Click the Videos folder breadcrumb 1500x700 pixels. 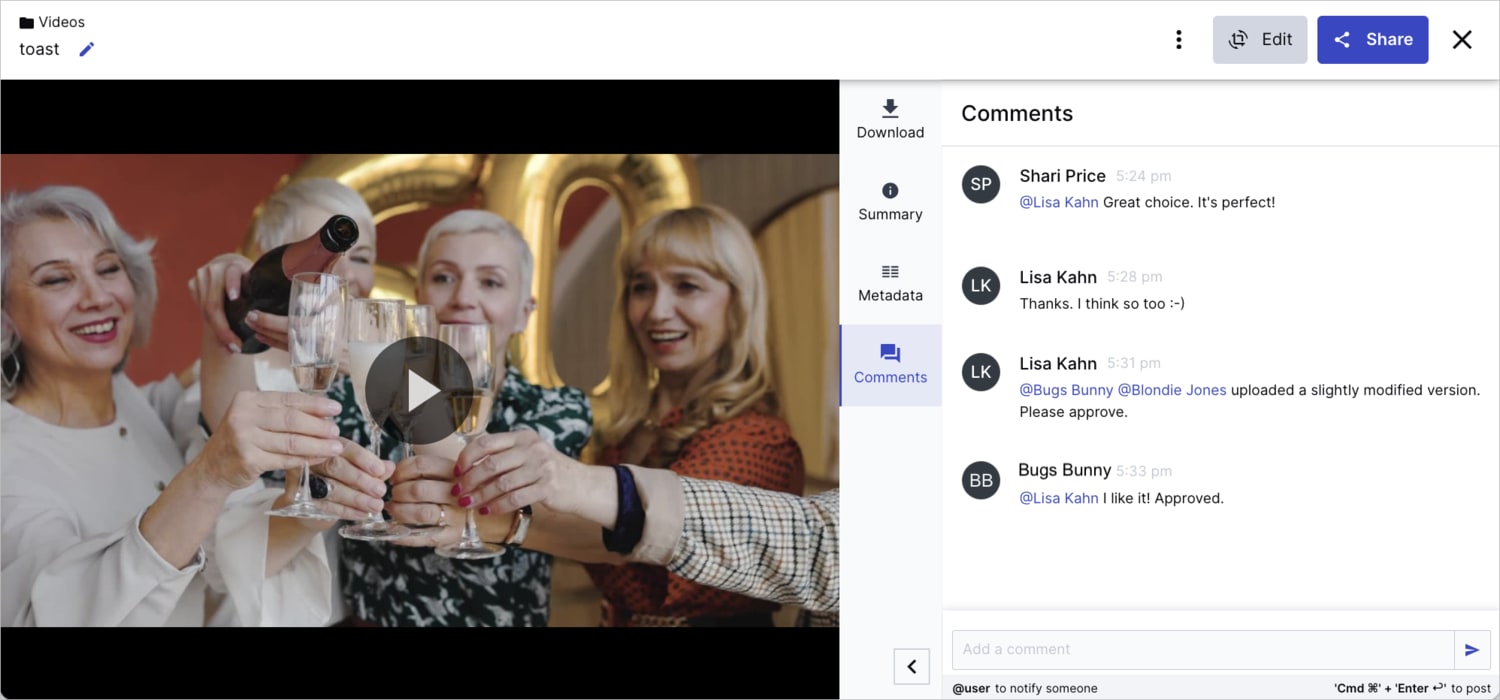point(52,22)
